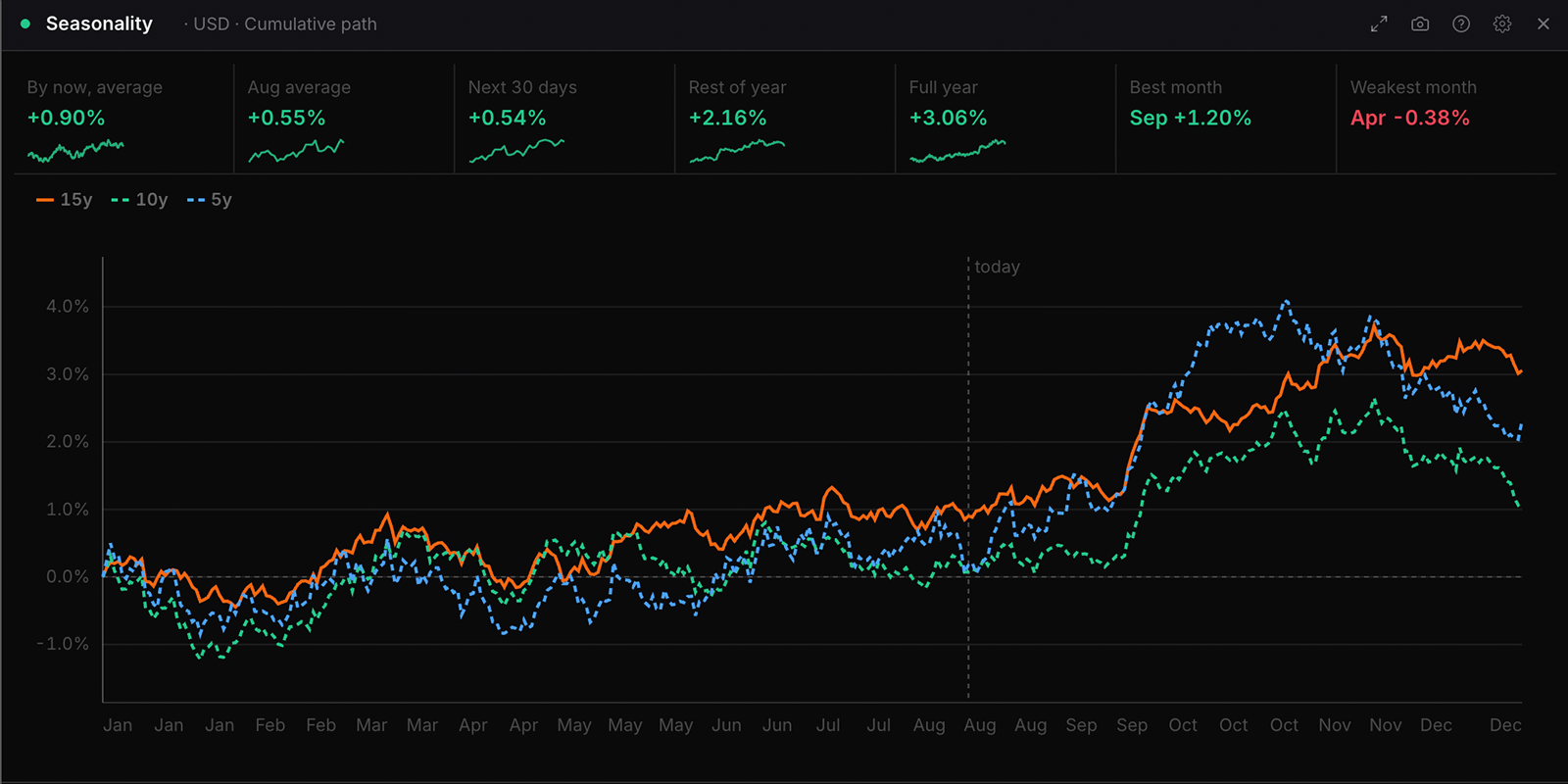Click the last Dec x-axis label

[x=1505, y=725]
